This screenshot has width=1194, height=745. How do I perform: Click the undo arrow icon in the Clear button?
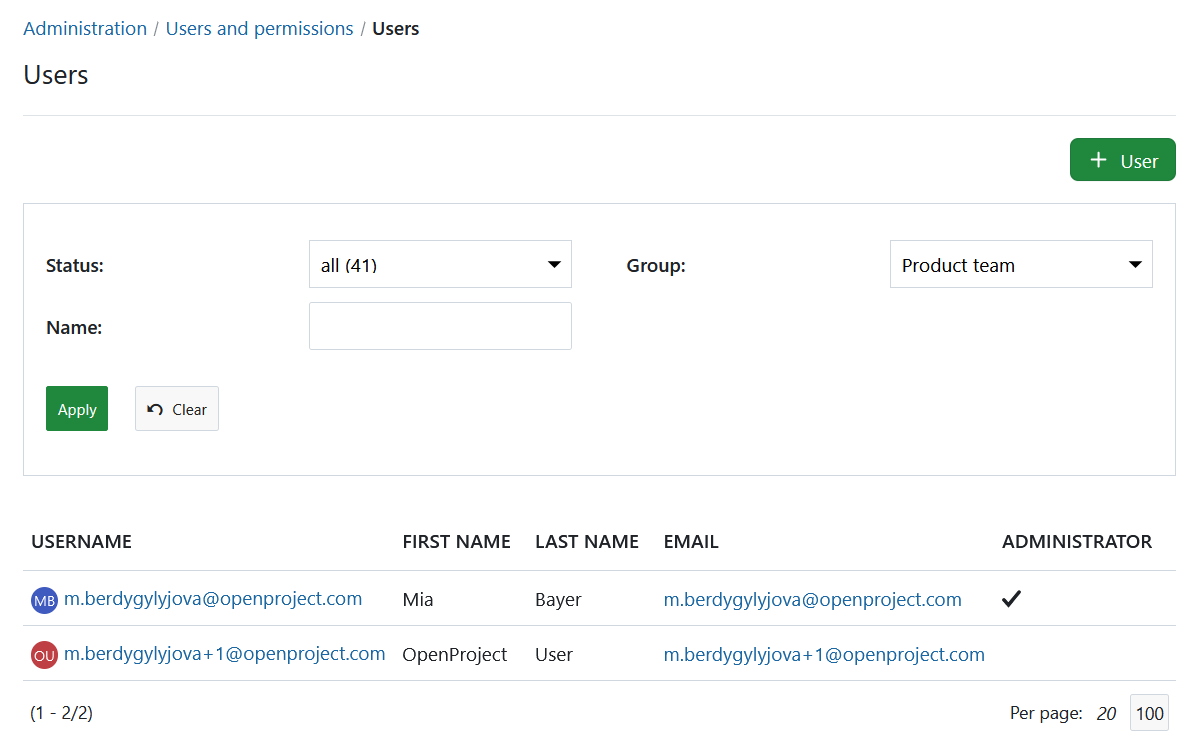click(156, 408)
